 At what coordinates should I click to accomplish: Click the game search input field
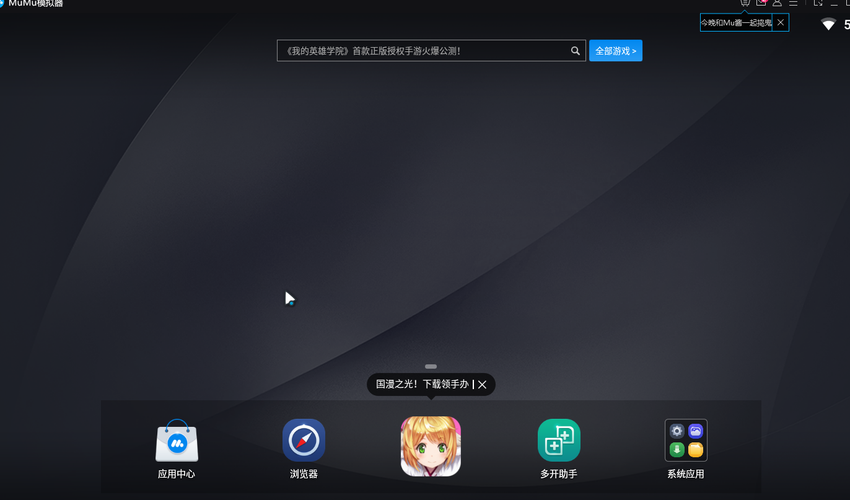click(422, 51)
